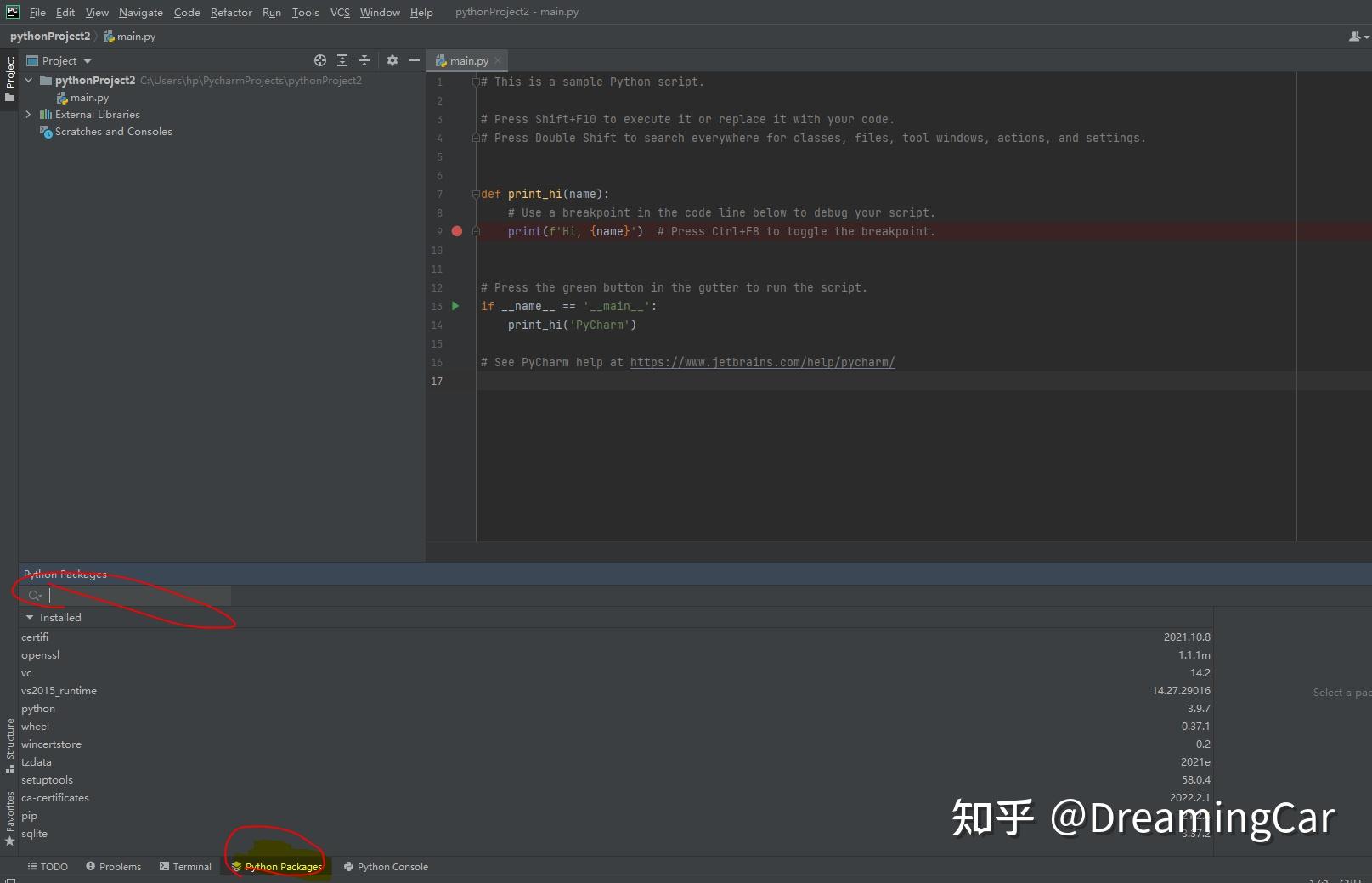Select the vs2015_runtime package row
1372x883 pixels.
click(616, 690)
